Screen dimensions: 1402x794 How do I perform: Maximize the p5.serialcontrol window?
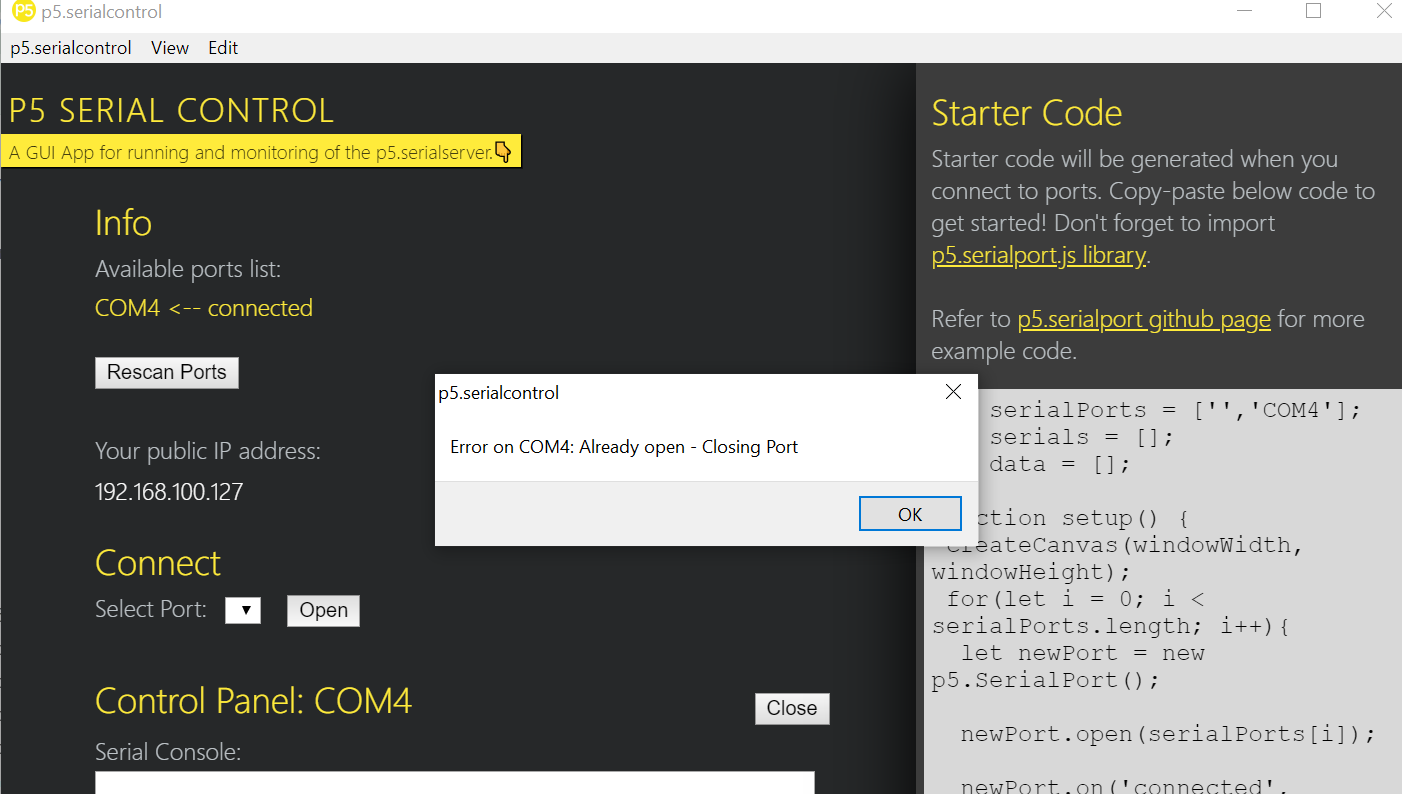(1313, 11)
